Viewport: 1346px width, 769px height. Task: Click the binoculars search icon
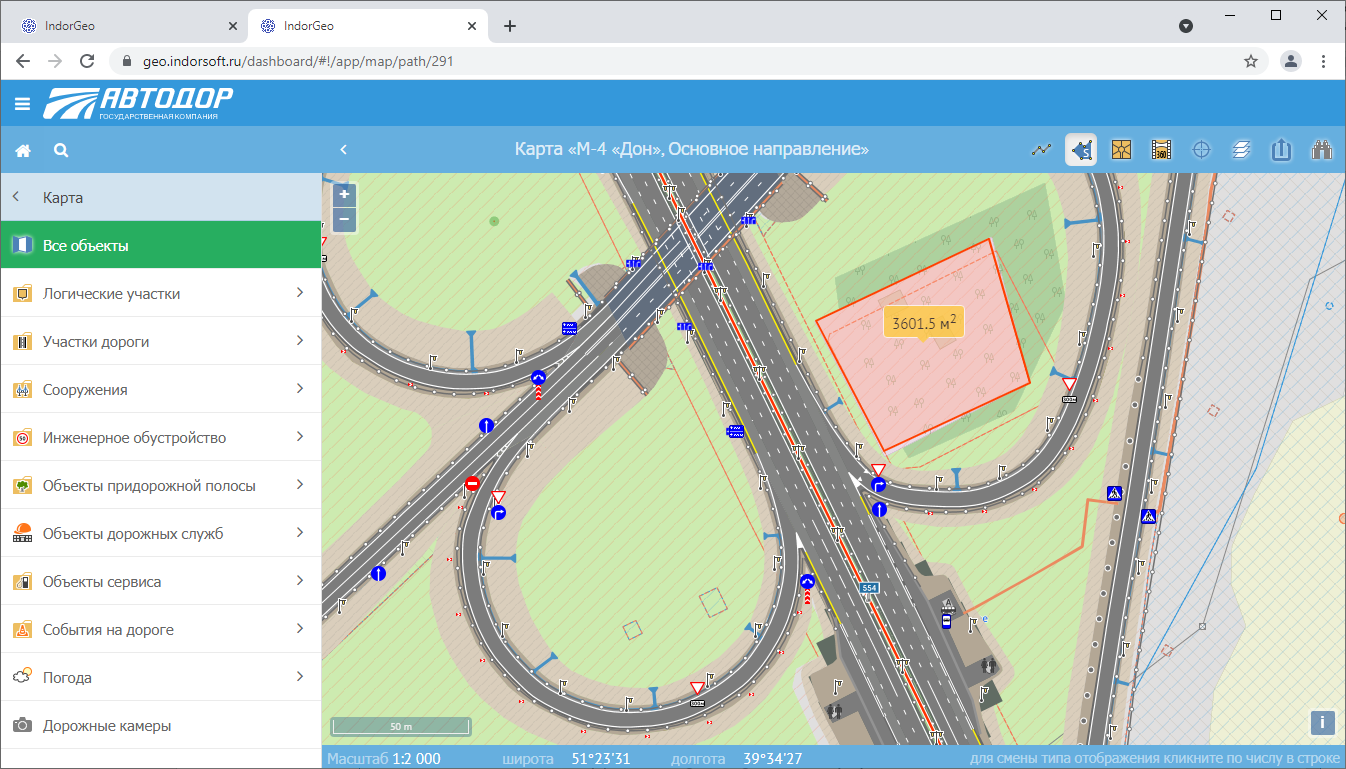(1322, 150)
